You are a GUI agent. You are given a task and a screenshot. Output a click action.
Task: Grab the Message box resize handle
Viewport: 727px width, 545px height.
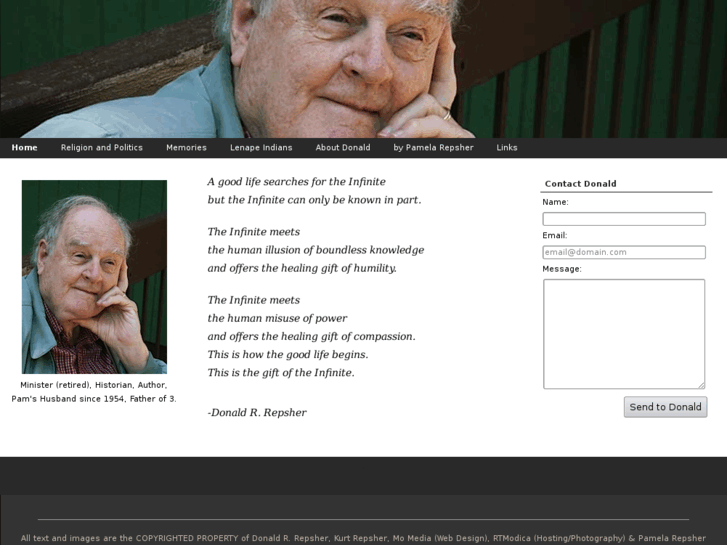click(701, 385)
